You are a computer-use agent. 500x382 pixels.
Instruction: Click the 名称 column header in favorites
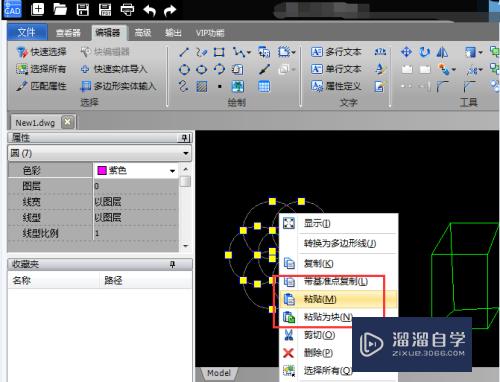(54, 280)
